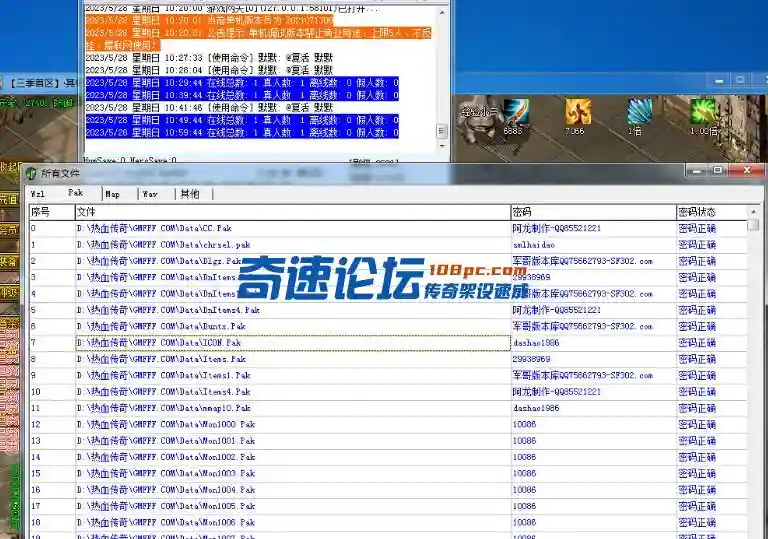Open the 其他 tab
This screenshot has width=768, height=539.
coord(190,194)
